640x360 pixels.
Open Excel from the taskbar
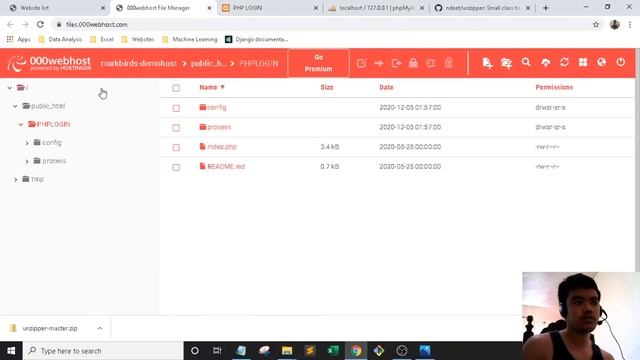tap(333, 351)
